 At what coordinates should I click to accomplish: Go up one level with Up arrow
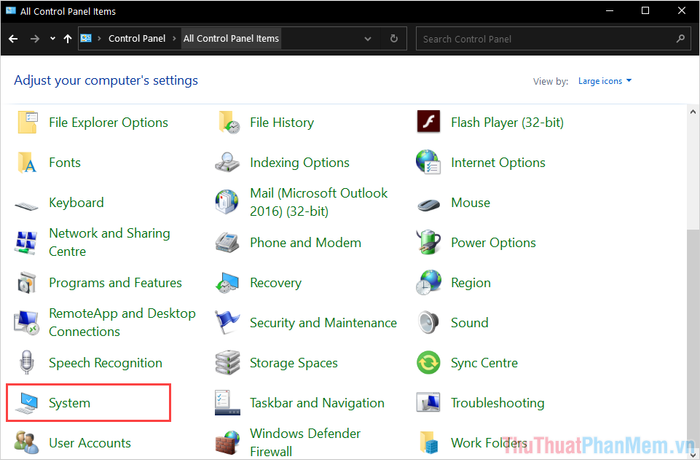pos(67,39)
